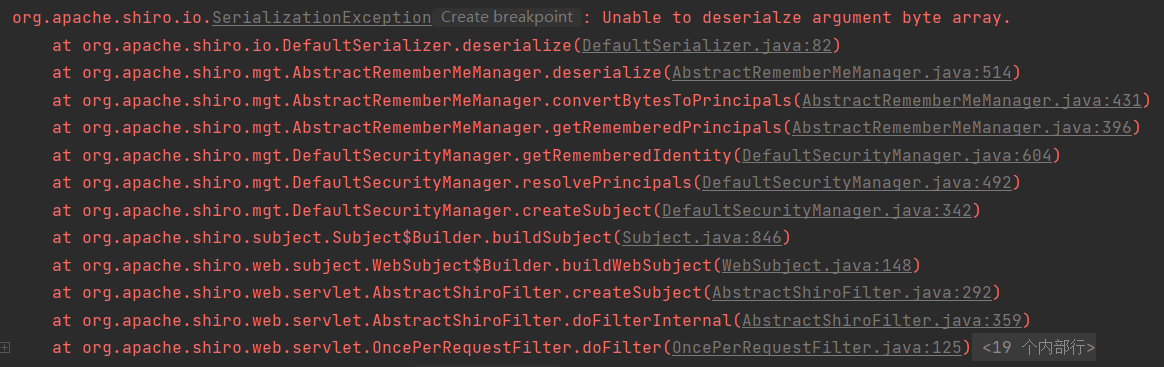Open AbstractShiroFilter.java:359 link
Screen dimensions: 1164x367
[882, 320]
